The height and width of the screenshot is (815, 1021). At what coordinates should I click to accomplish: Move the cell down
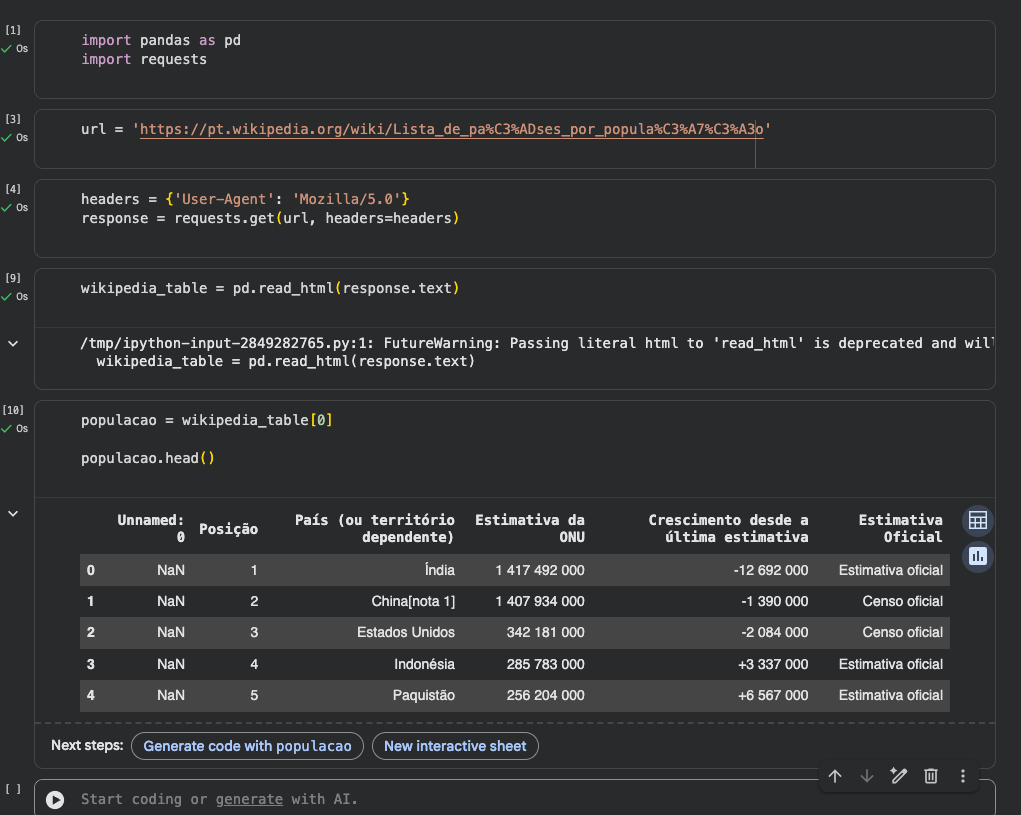pyautogui.click(x=867, y=776)
